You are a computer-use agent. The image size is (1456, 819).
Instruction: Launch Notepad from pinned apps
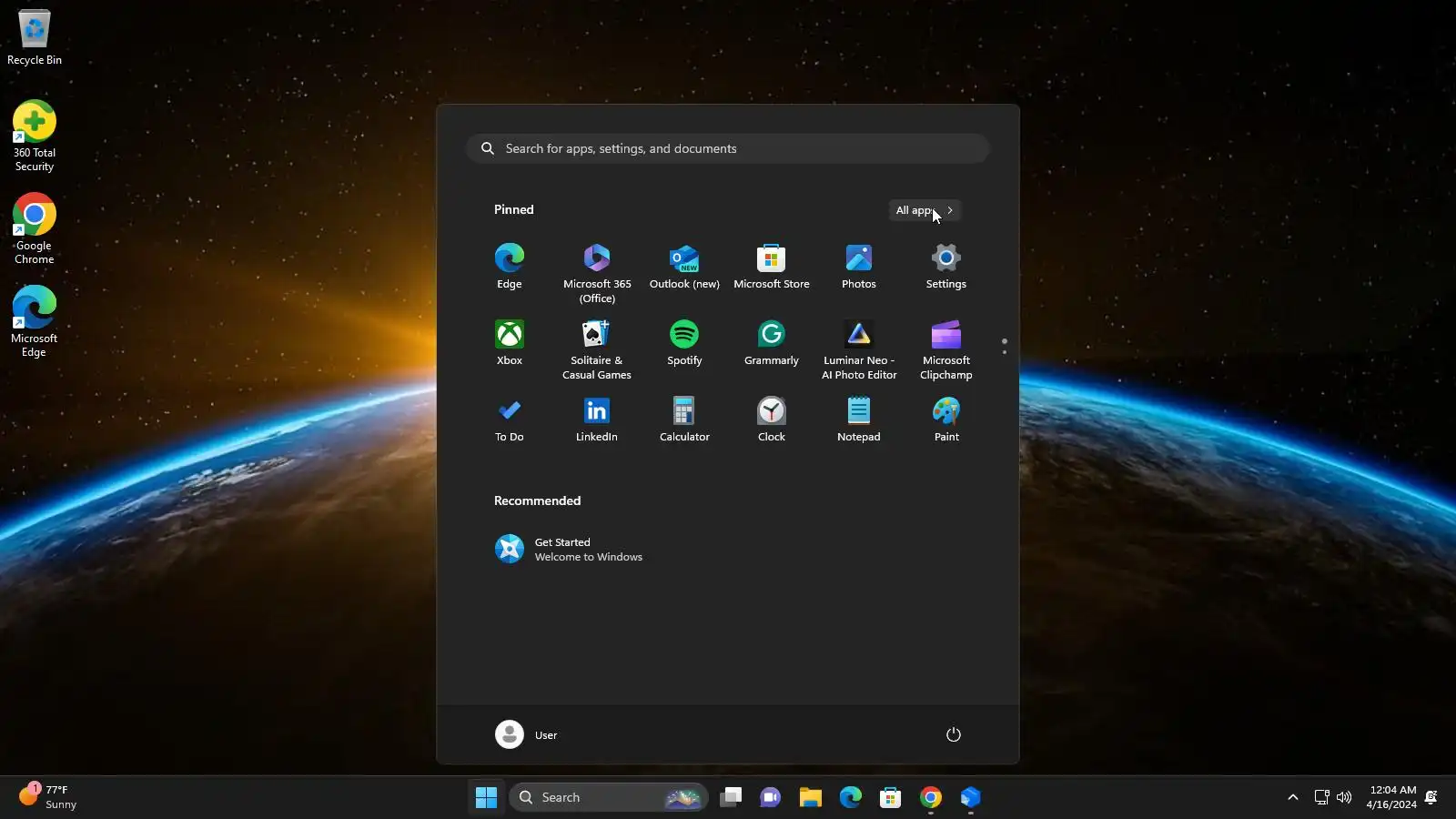[859, 420]
